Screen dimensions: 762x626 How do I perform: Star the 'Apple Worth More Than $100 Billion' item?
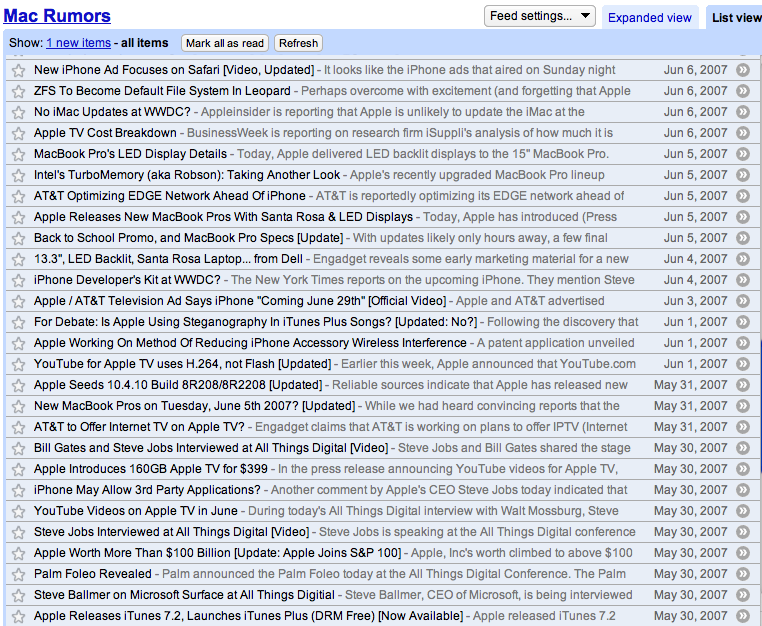[x=18, y=554]
